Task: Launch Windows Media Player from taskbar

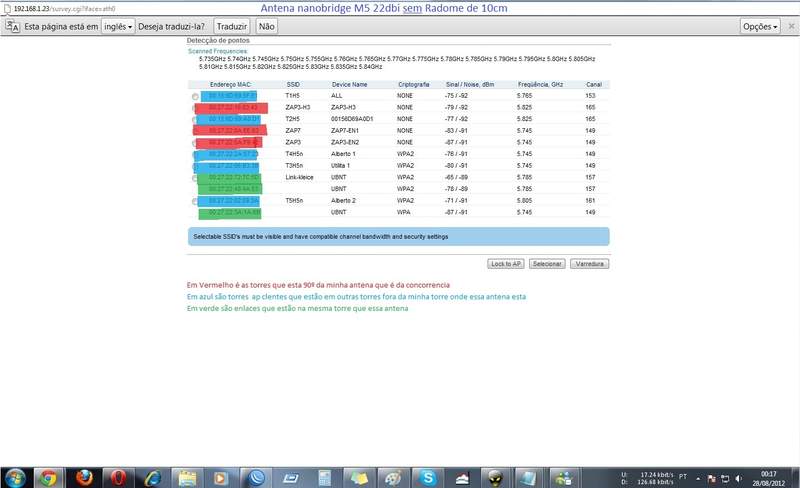Action: (x=221, y=478)
